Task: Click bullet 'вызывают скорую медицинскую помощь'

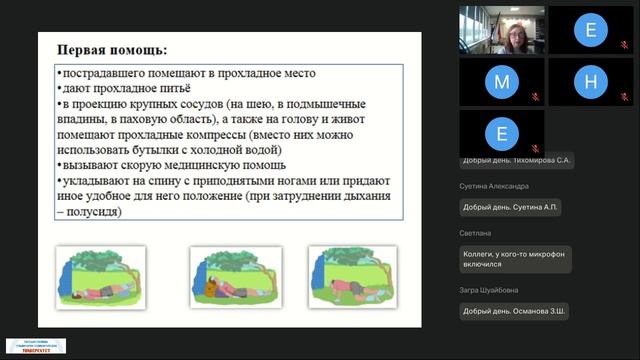Action: click(x=171, y=165)
